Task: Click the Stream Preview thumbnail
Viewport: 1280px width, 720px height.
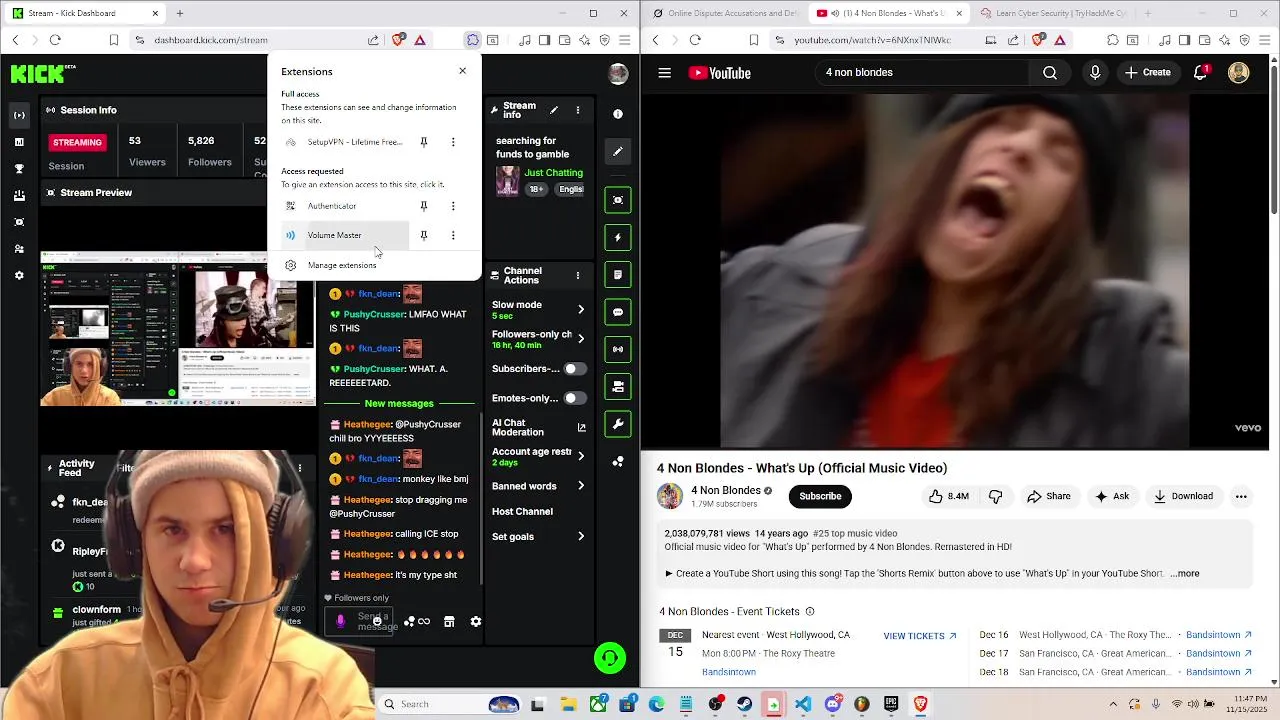Action: (x=178, y=329)
